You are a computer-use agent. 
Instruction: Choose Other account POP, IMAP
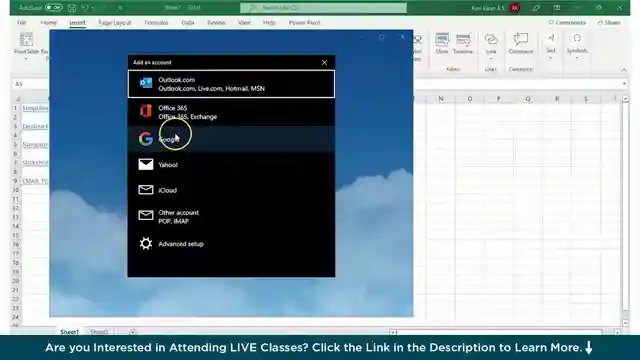click(231, 217)
